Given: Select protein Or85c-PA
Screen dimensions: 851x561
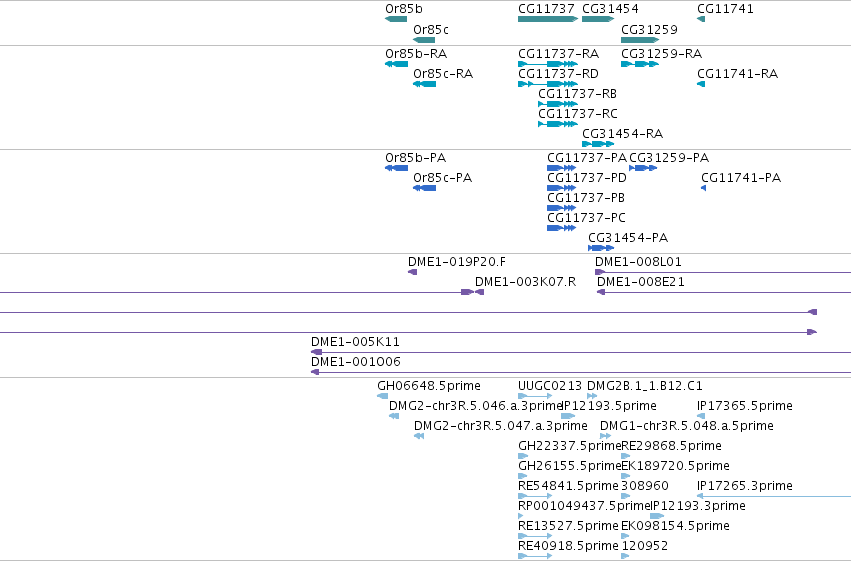Looking at the screenshot, I should (424, 188).
